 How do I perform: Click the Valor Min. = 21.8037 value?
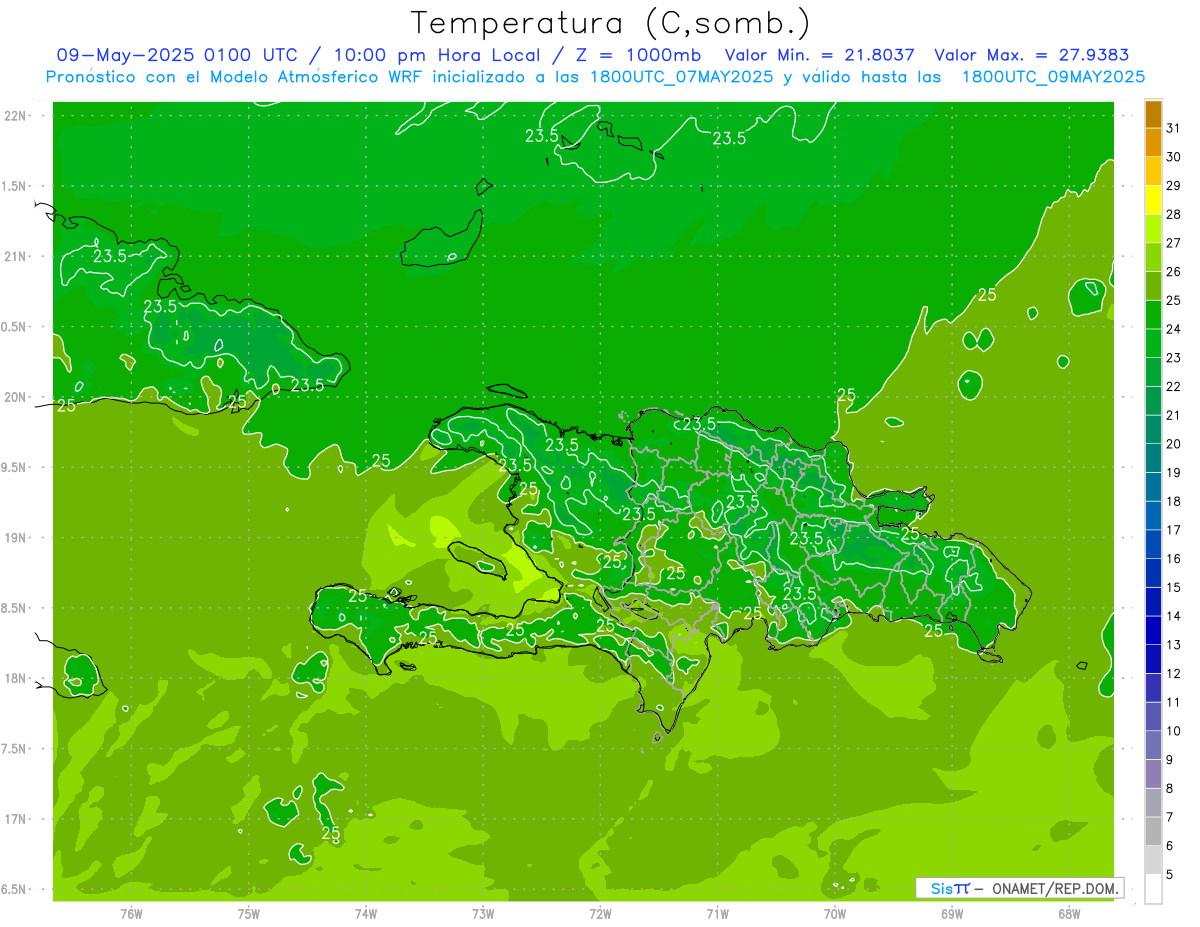820,55
